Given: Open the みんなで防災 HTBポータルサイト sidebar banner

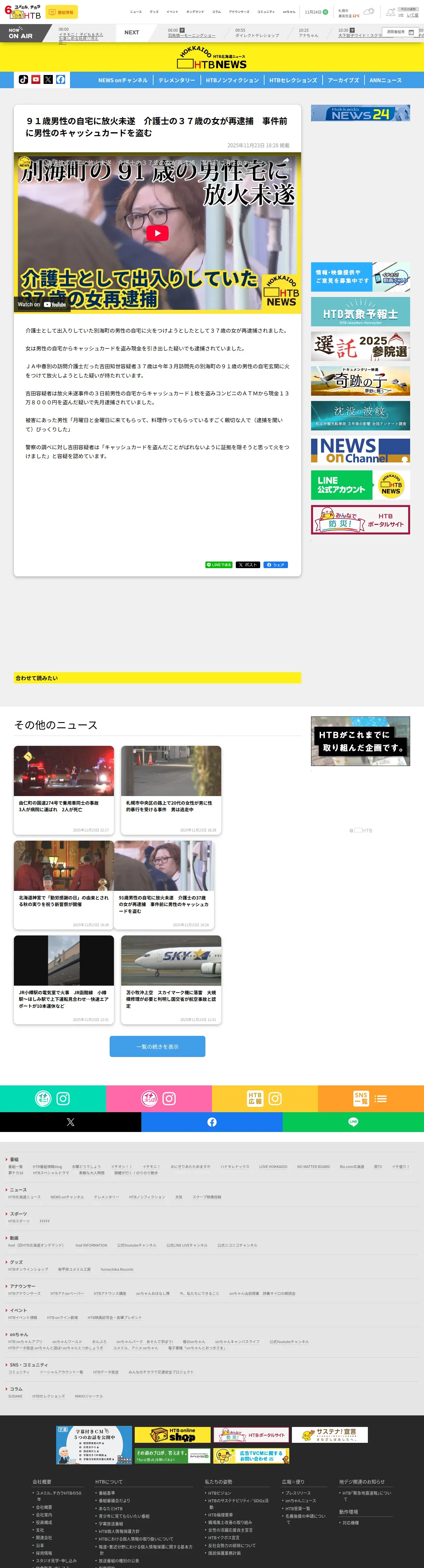Looking at the screenshot, I should point(360,520).
